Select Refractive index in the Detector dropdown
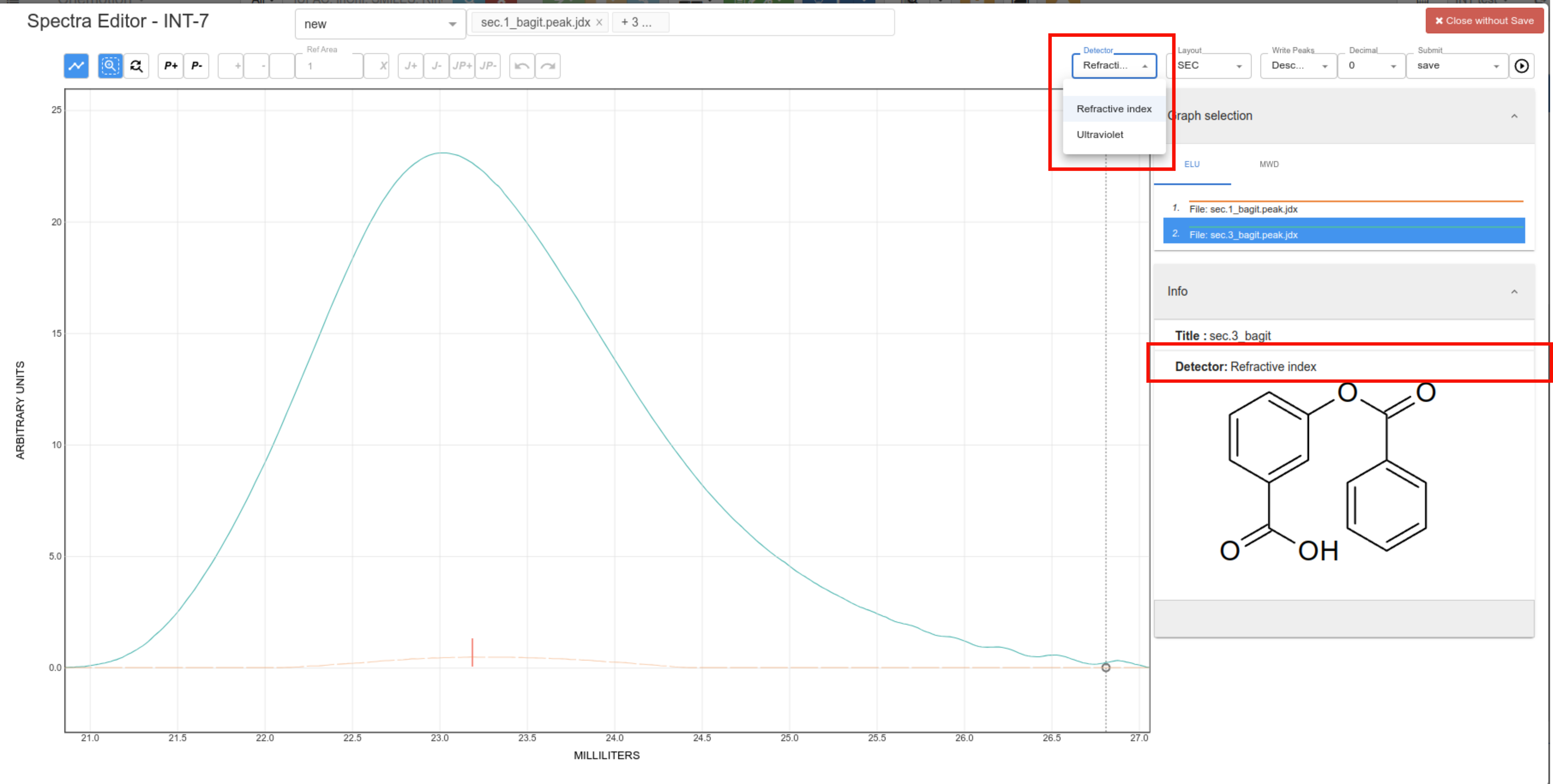The height and width of the screenshot is (784, 1553). (1114, 109)
